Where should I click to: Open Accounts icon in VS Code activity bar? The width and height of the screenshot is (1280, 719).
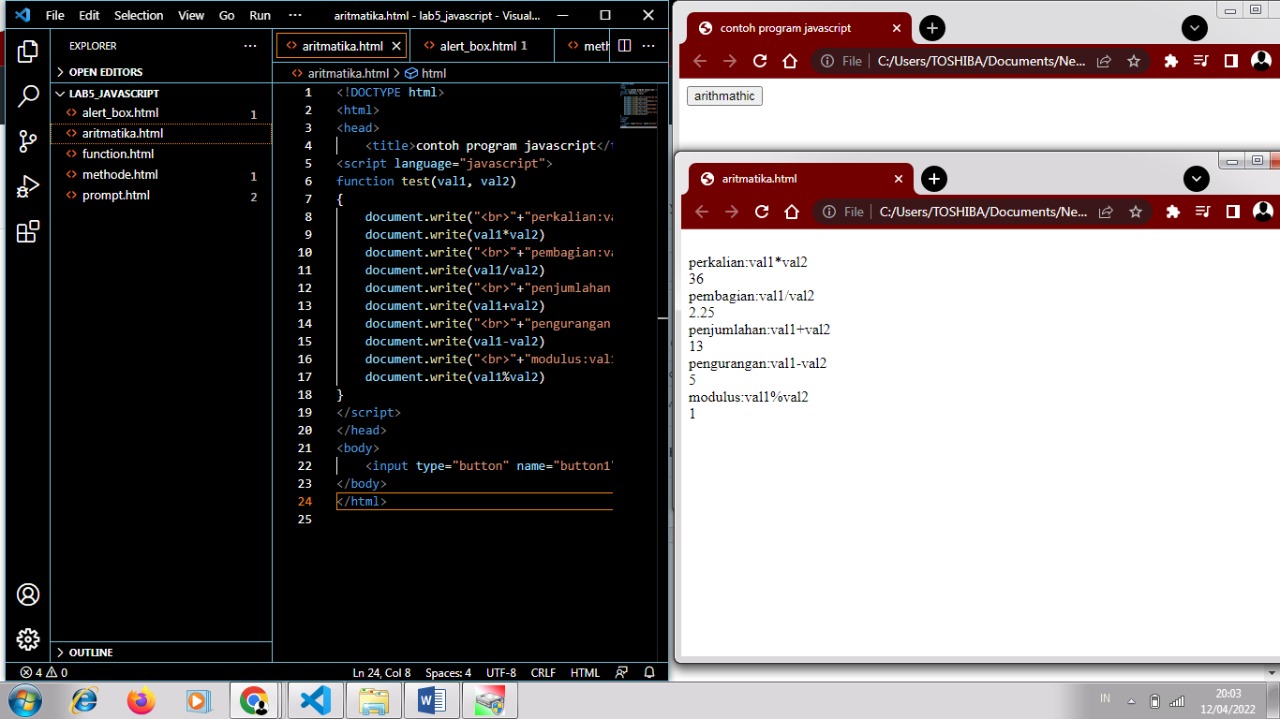point(28,595)
